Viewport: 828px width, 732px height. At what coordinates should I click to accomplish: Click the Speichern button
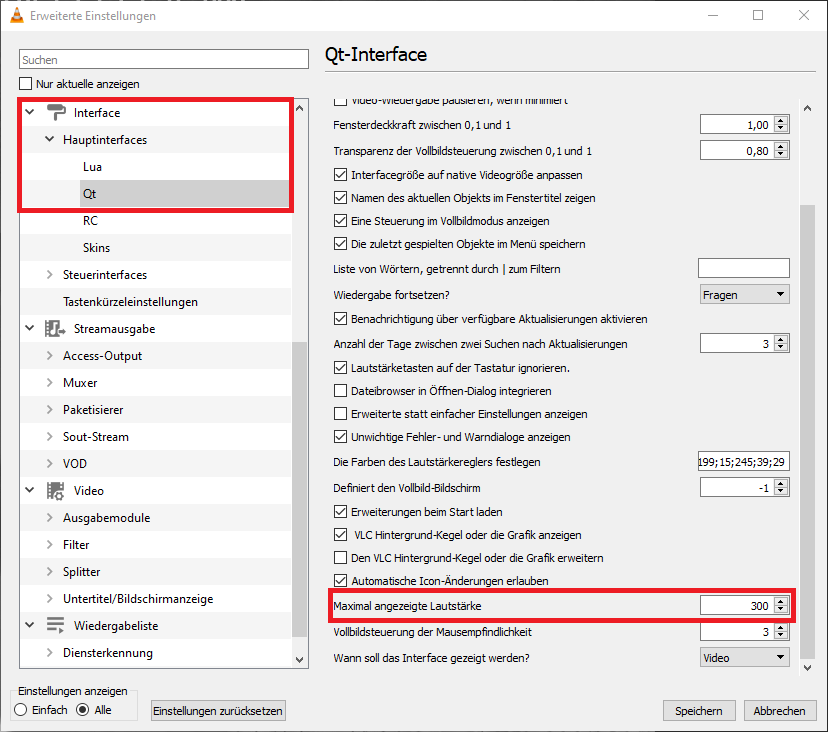698,711
